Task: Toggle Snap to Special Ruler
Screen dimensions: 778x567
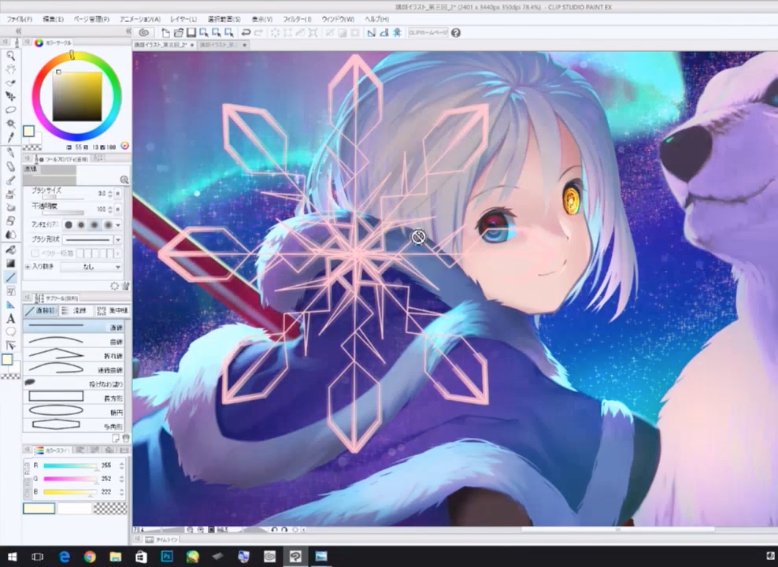Action: pos(384,33)
